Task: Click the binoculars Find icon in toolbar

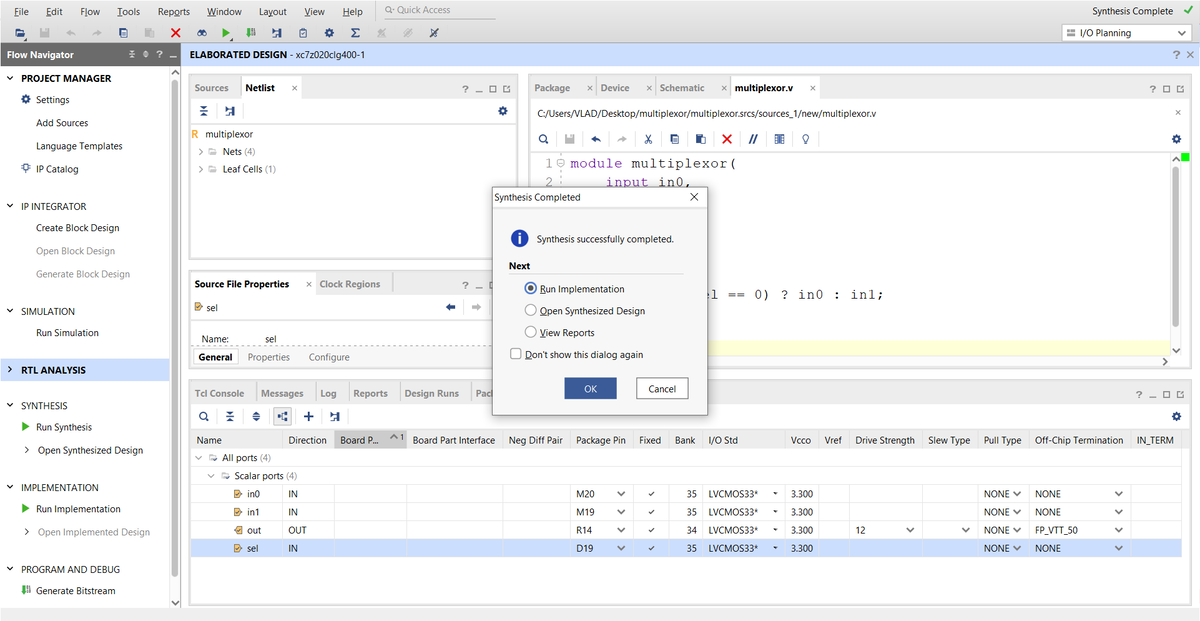Action: tap(201, 33)
